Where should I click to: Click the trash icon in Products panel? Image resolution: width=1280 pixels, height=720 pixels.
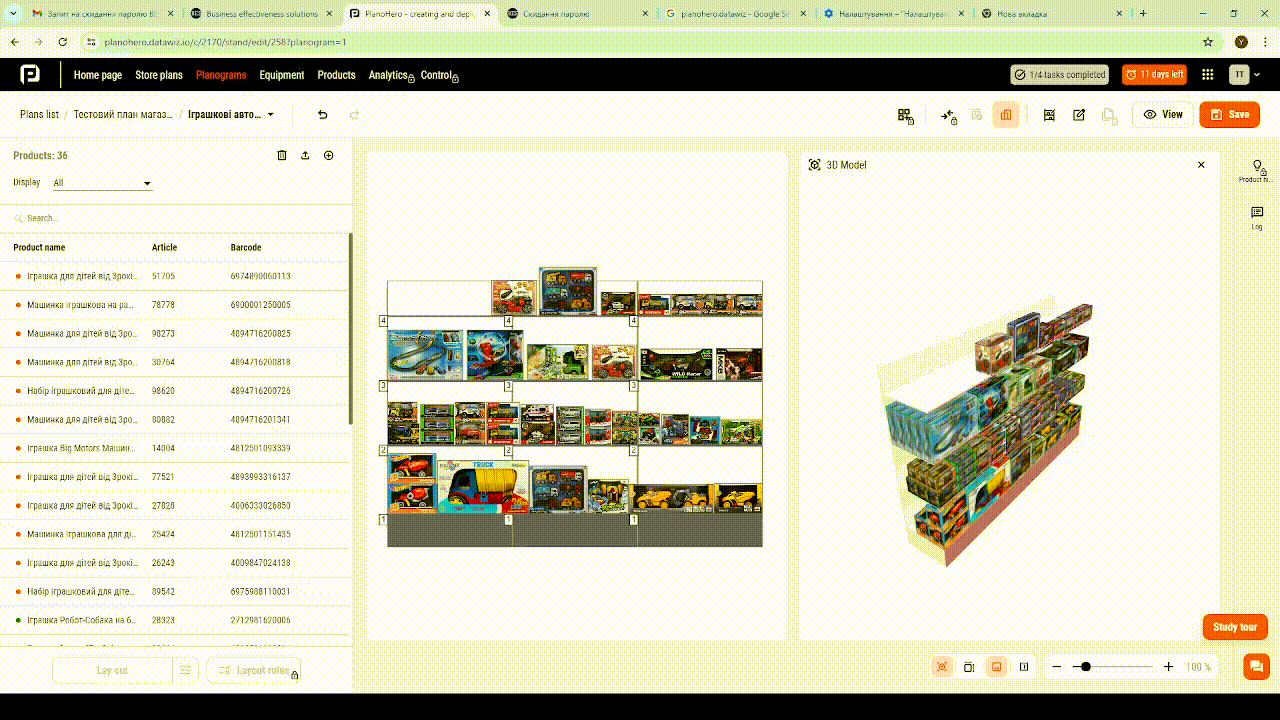pos(282,156)
